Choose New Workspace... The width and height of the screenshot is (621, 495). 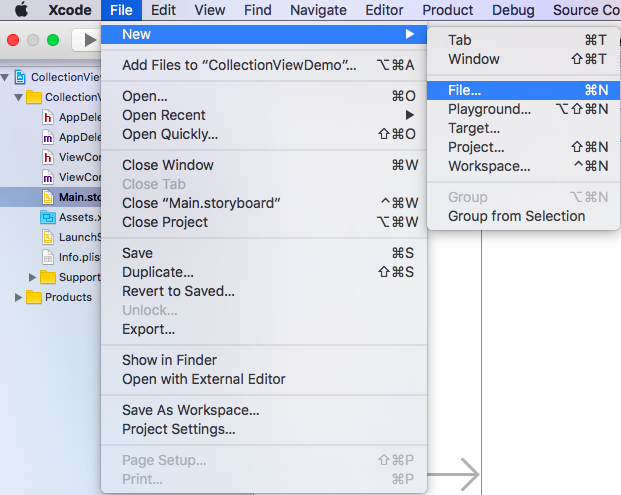[x=524, y=166]
